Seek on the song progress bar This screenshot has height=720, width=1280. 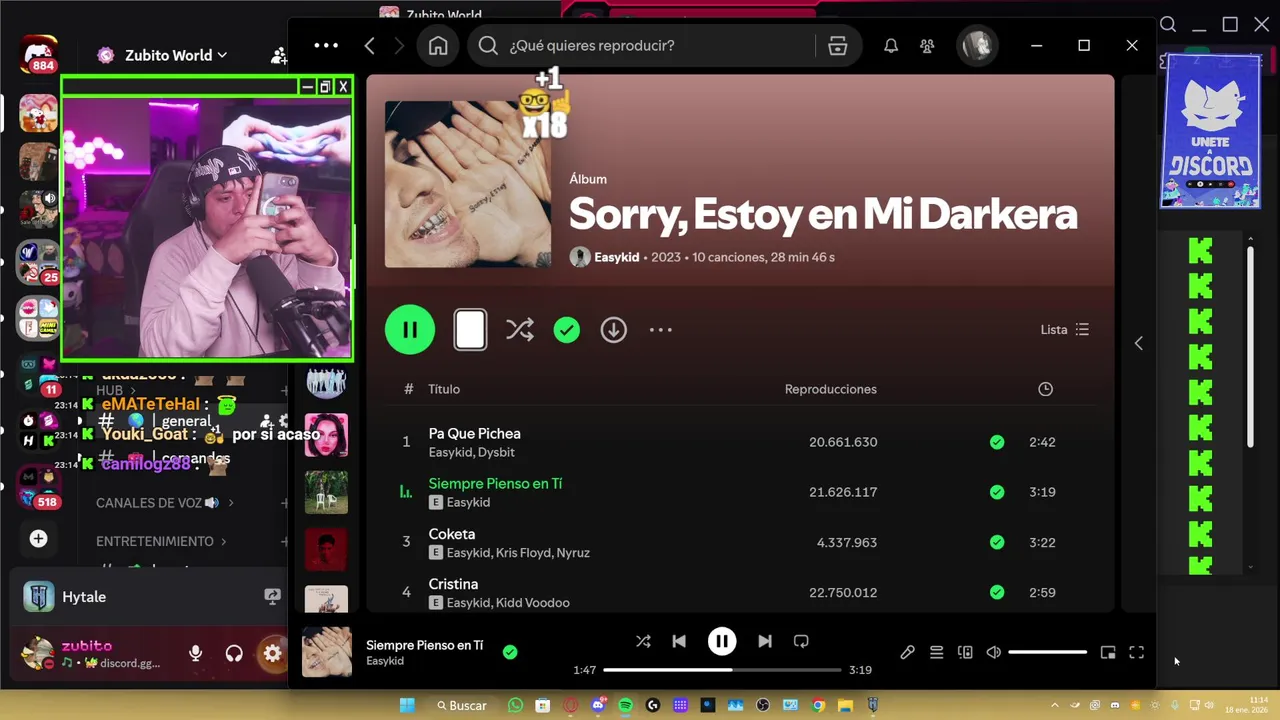(722, 670)
